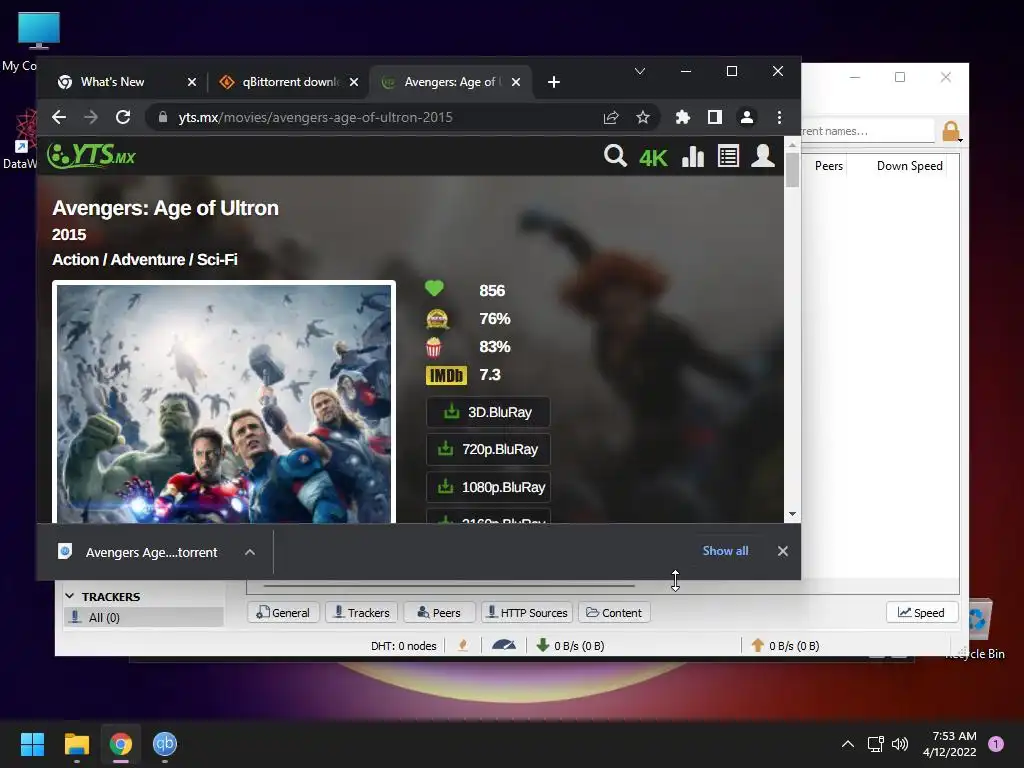The width and height of the screenshot is (1024, 768).
Task: Toggle Chrome side panel icon
Action: click(714, 118)
